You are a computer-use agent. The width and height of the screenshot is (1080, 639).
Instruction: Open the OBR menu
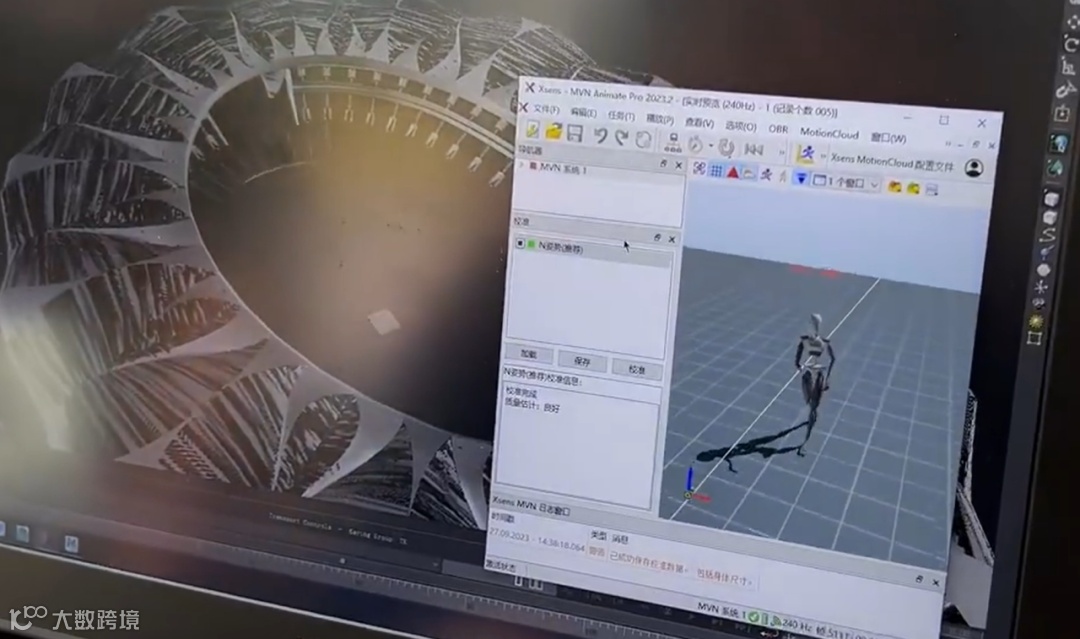(x=778, y=129)
